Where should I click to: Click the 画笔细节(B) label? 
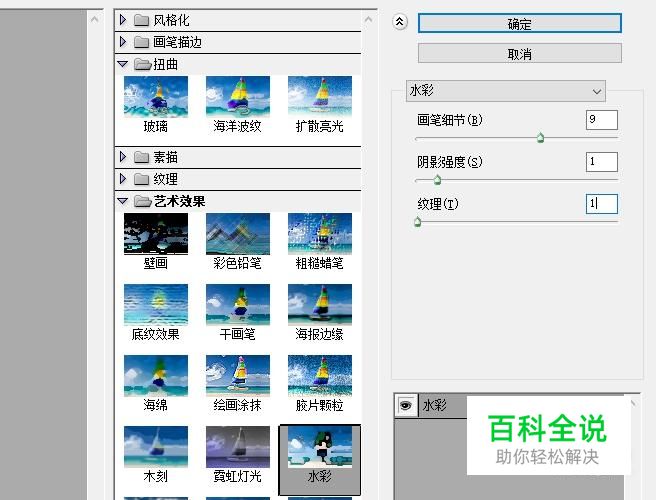[450, 120]
